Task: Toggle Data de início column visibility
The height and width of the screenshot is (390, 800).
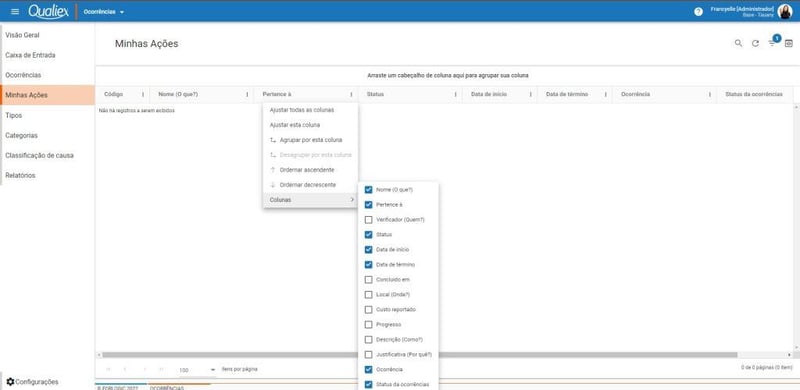Action: pos(368,250)
